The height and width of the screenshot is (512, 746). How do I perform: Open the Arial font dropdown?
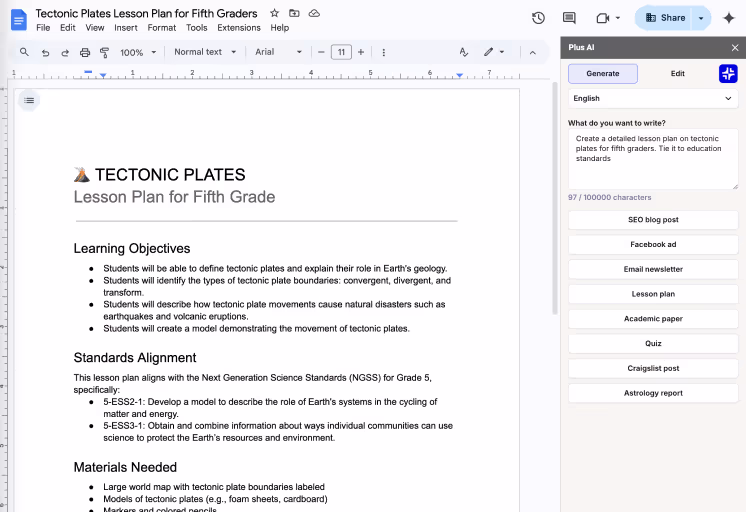click(x=278, y=52)
